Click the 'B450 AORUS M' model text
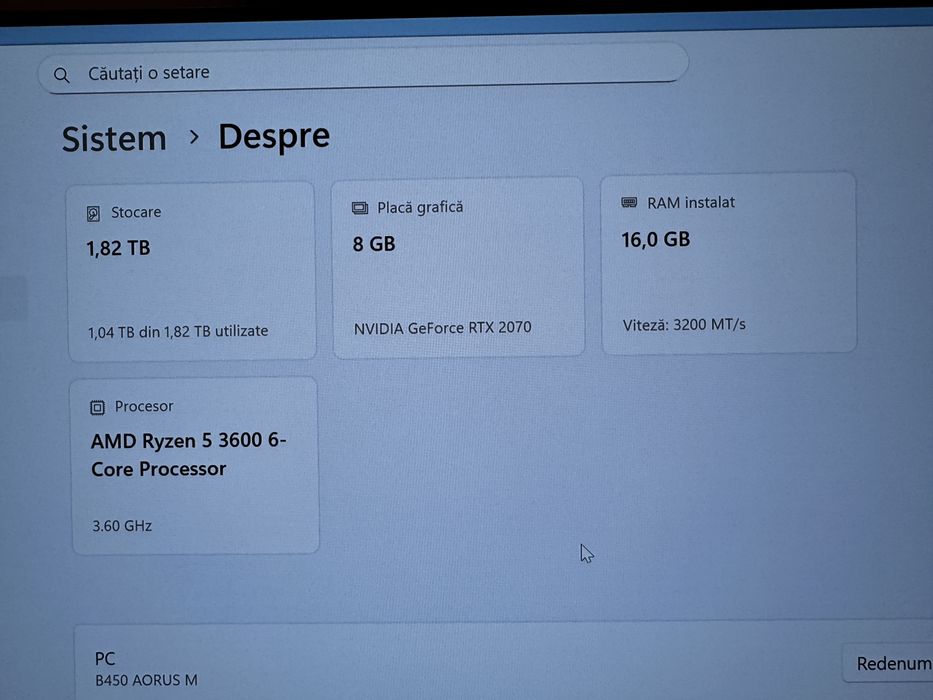 pyautogui.click(x=146, y=680)
